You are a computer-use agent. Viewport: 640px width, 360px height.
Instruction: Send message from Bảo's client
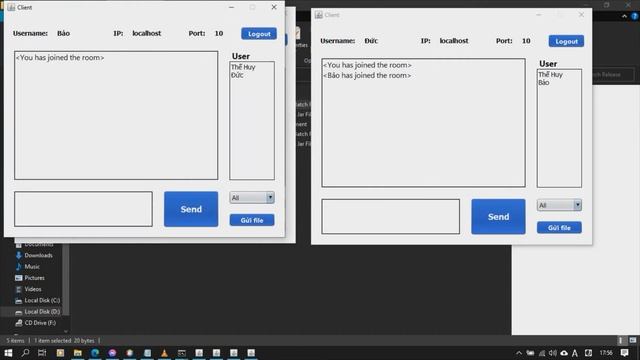(x=191, y=209)
